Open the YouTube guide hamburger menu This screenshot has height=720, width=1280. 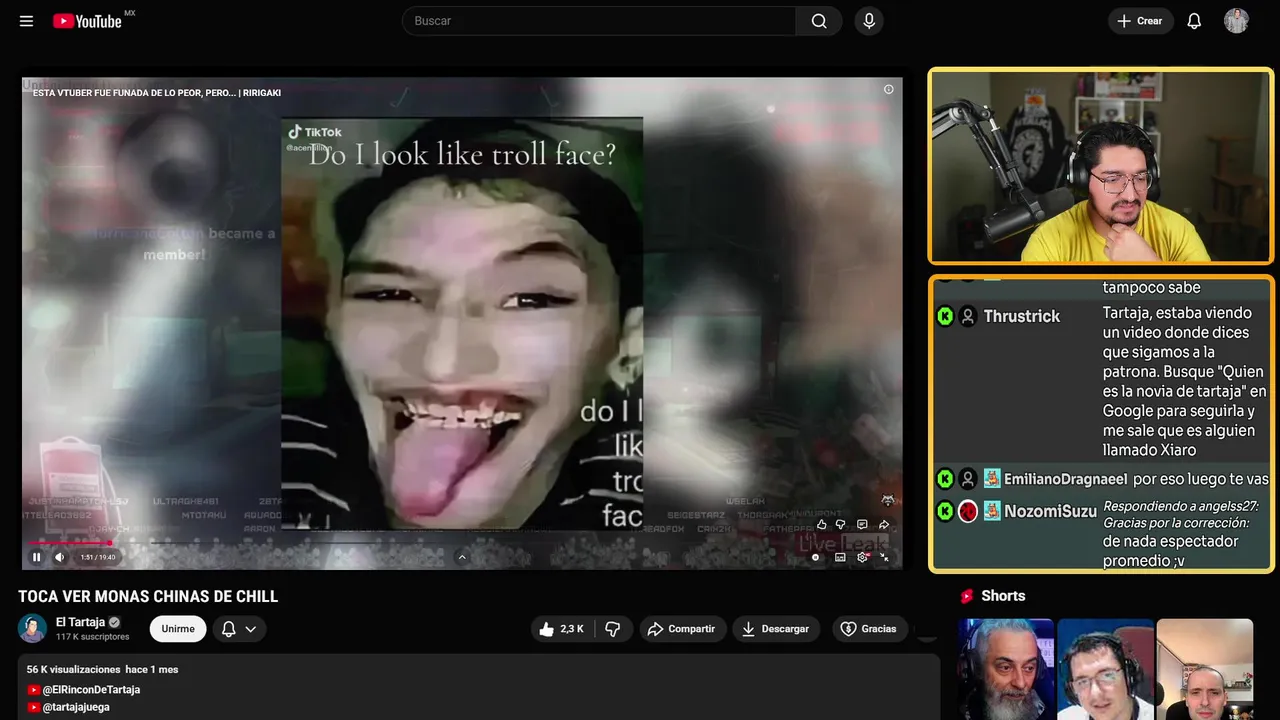point(27,21)
